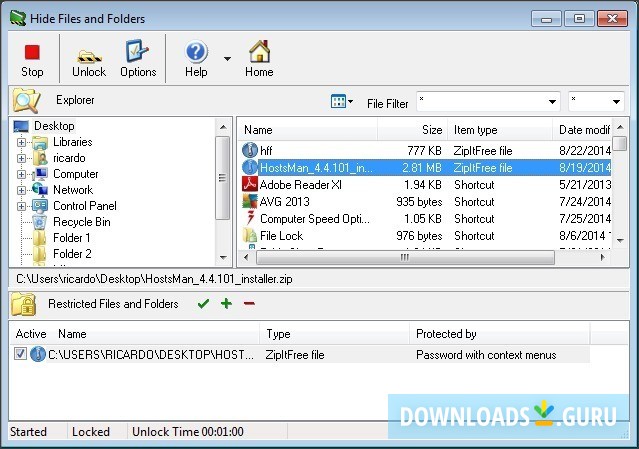Screen dimensions: 639x449
Task: Click file list horizontal scrollbar thumb
Action: [405, 258]
